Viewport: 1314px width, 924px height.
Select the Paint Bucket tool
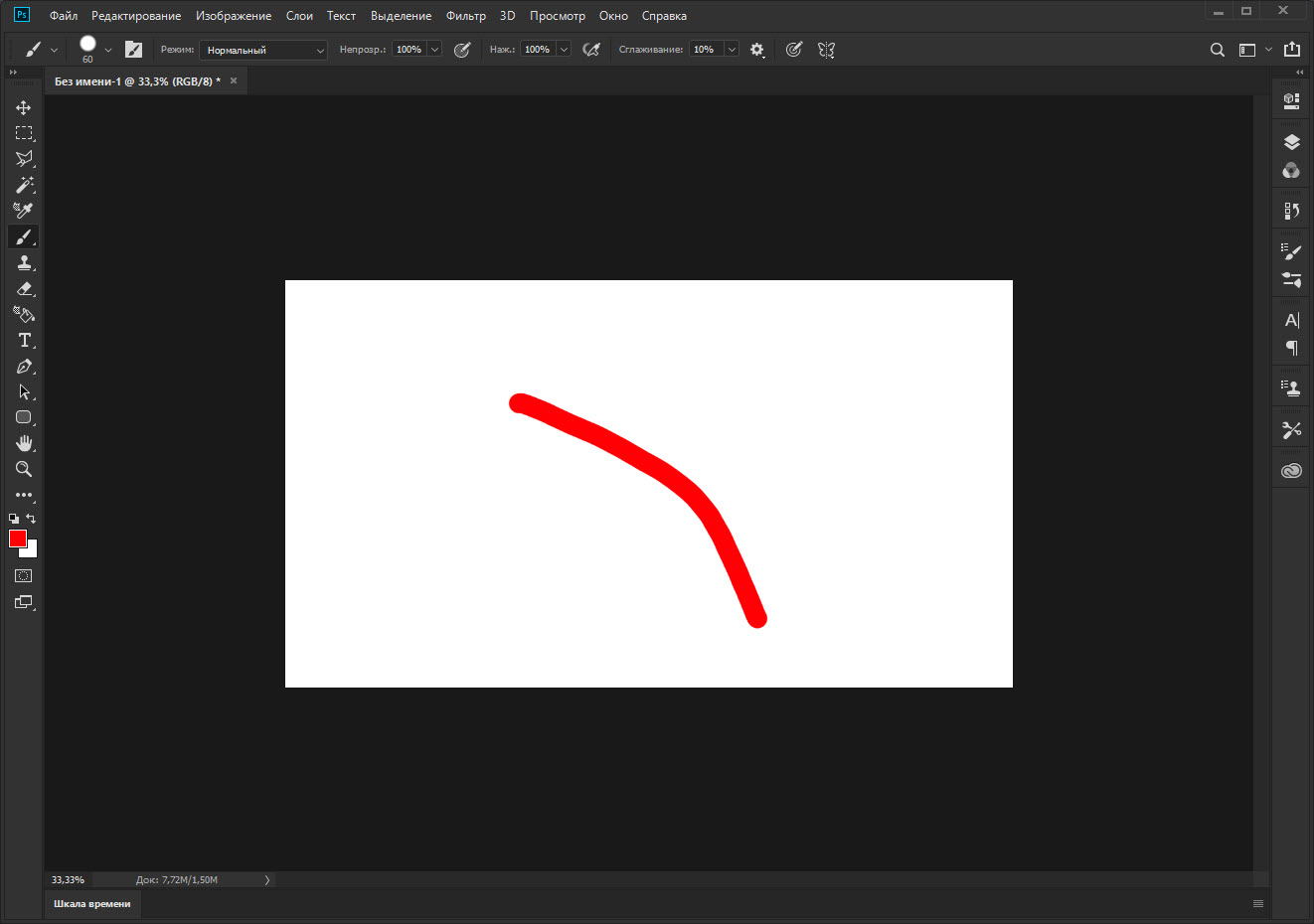click(24, 314)
